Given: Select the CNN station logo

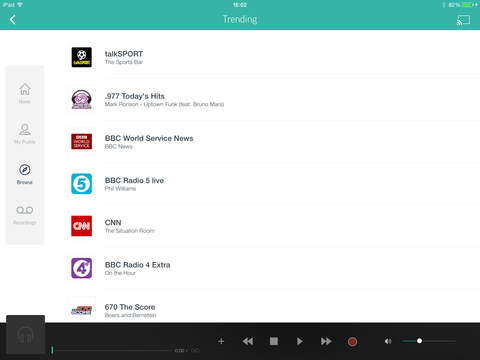Looking at the screenshot, I should (81, 226).
